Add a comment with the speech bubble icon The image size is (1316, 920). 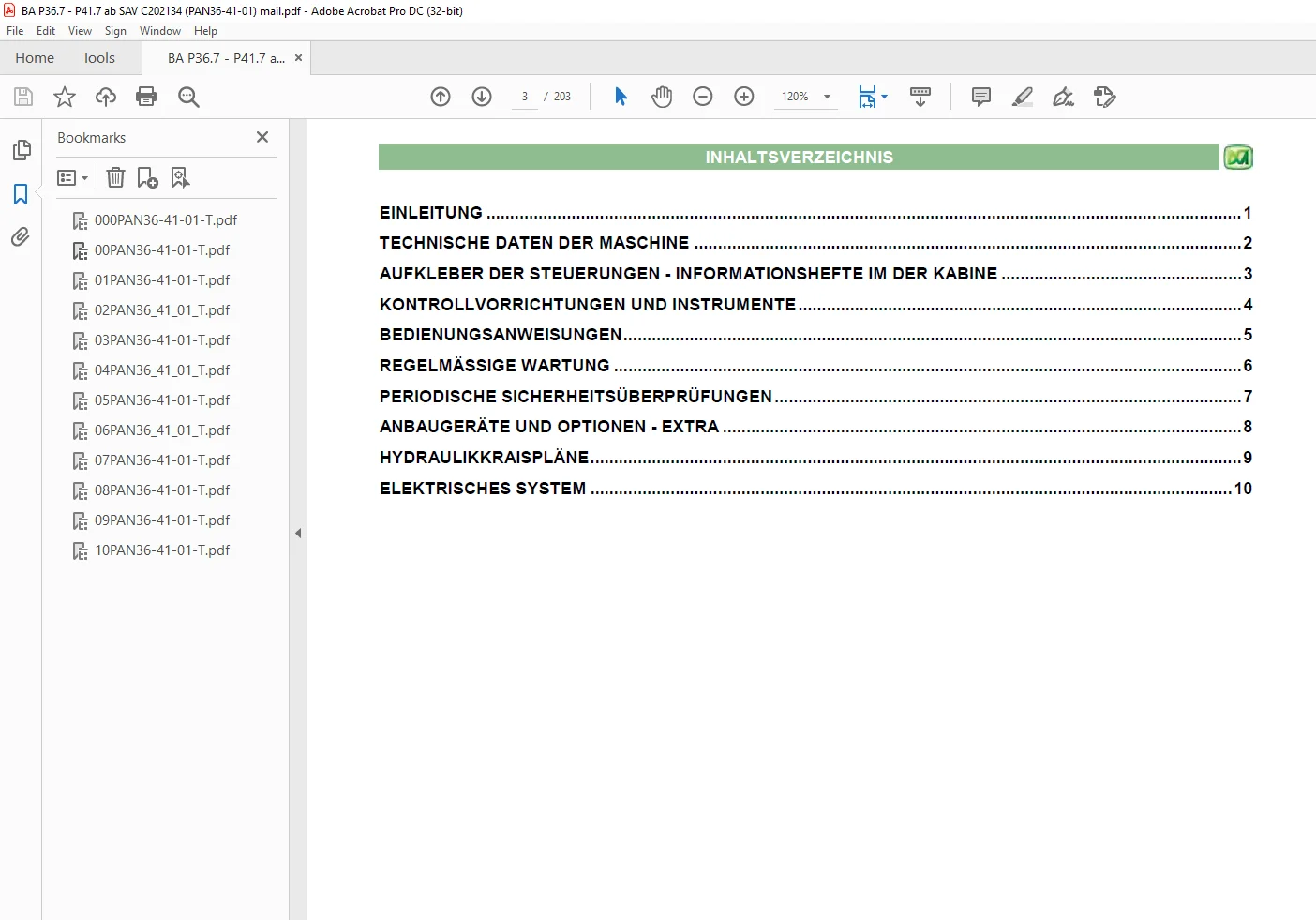pos(981,97)
